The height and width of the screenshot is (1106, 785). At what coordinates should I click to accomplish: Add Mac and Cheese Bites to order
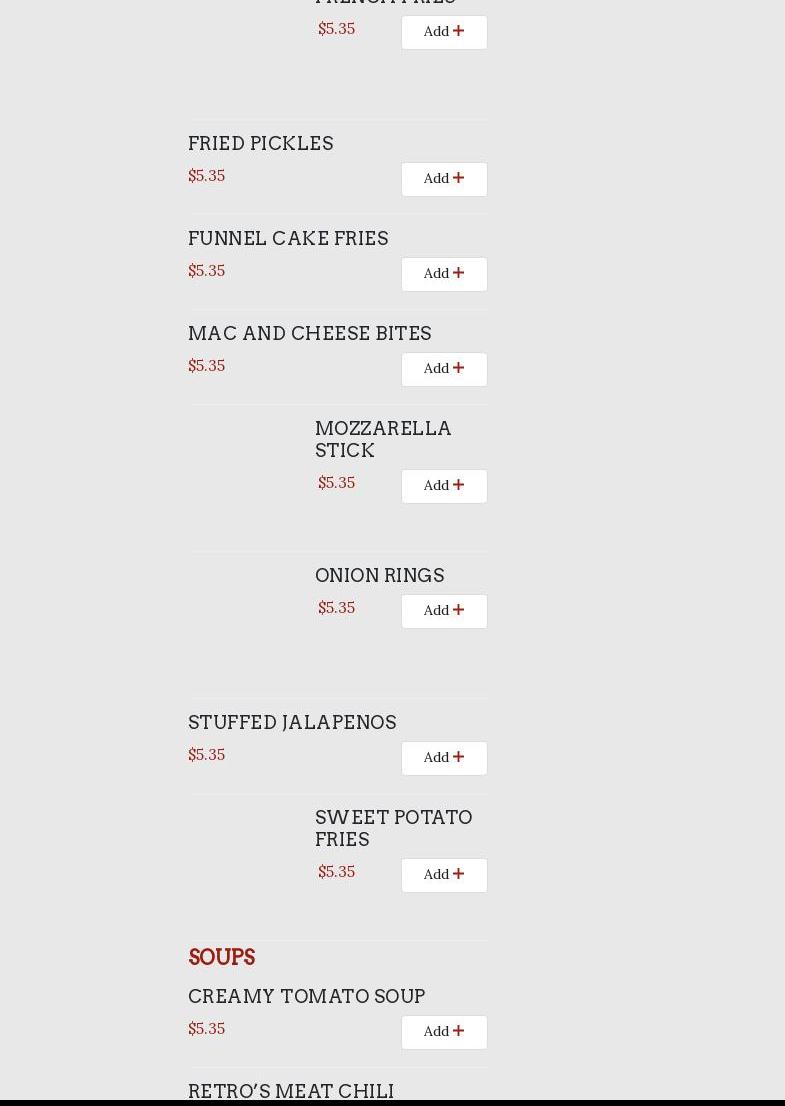tap(444, 369)
